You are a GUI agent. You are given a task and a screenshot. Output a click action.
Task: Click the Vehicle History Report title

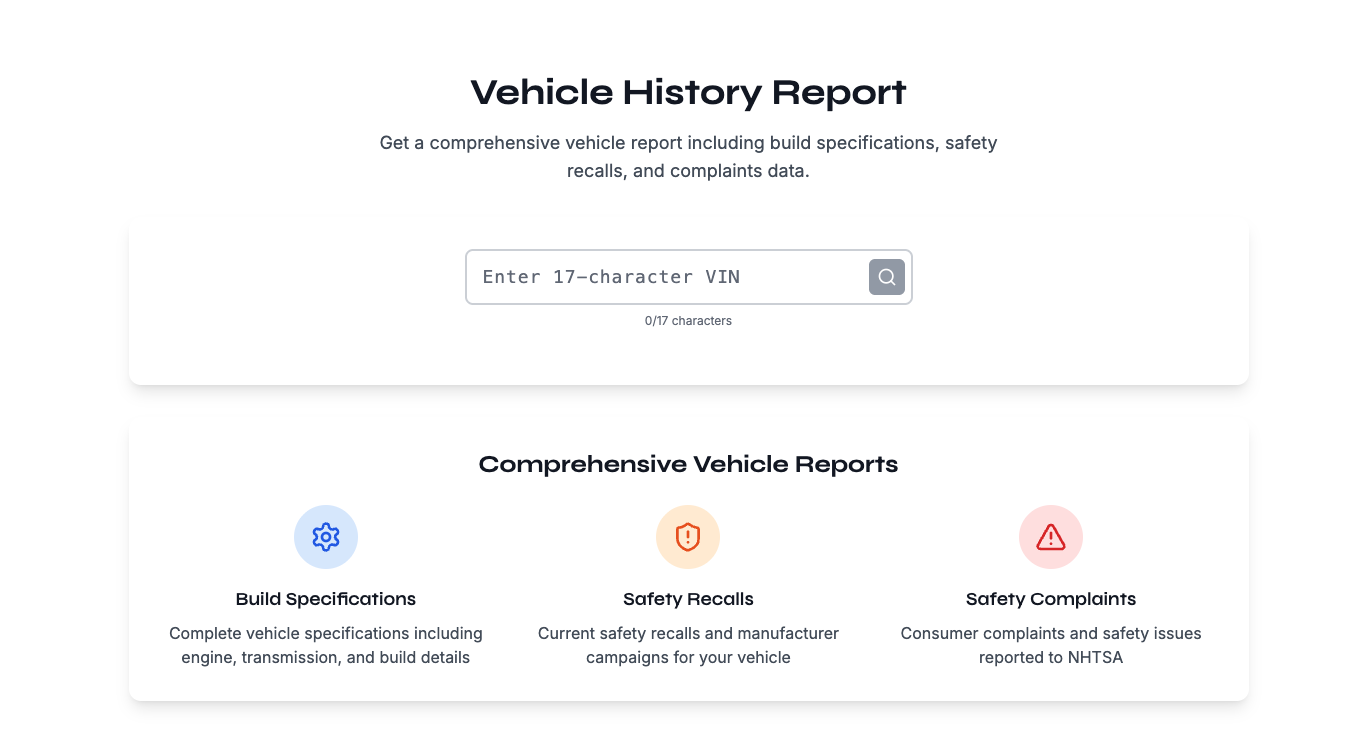click(688, 92)
